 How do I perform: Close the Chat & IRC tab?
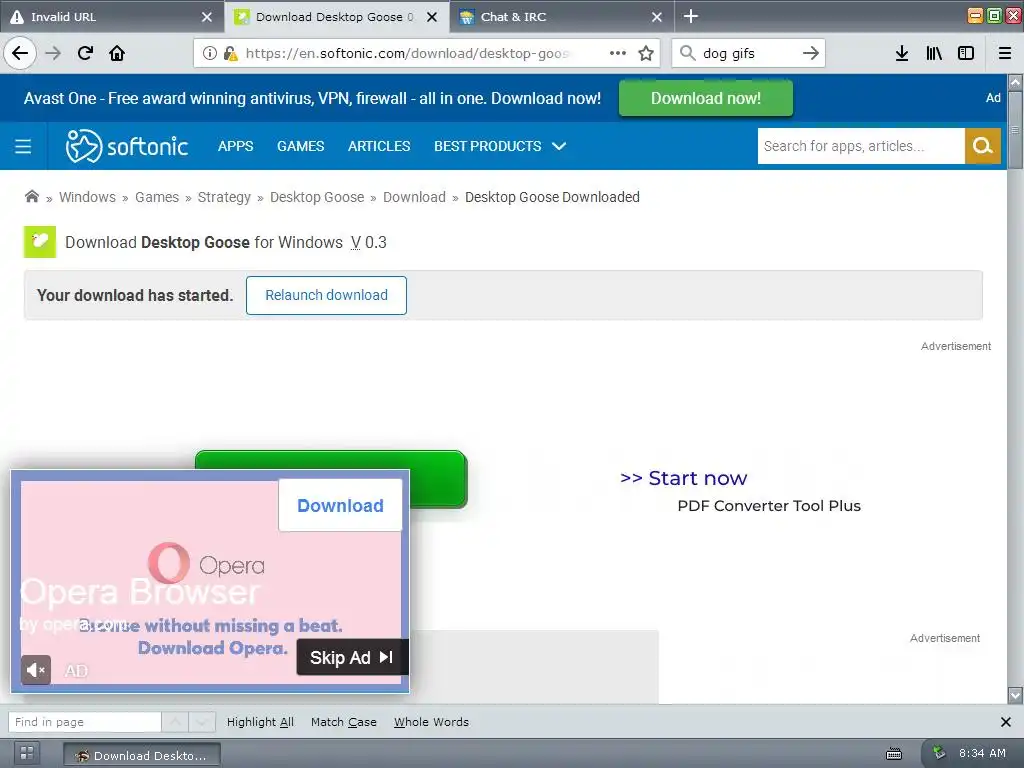[657, 17]
